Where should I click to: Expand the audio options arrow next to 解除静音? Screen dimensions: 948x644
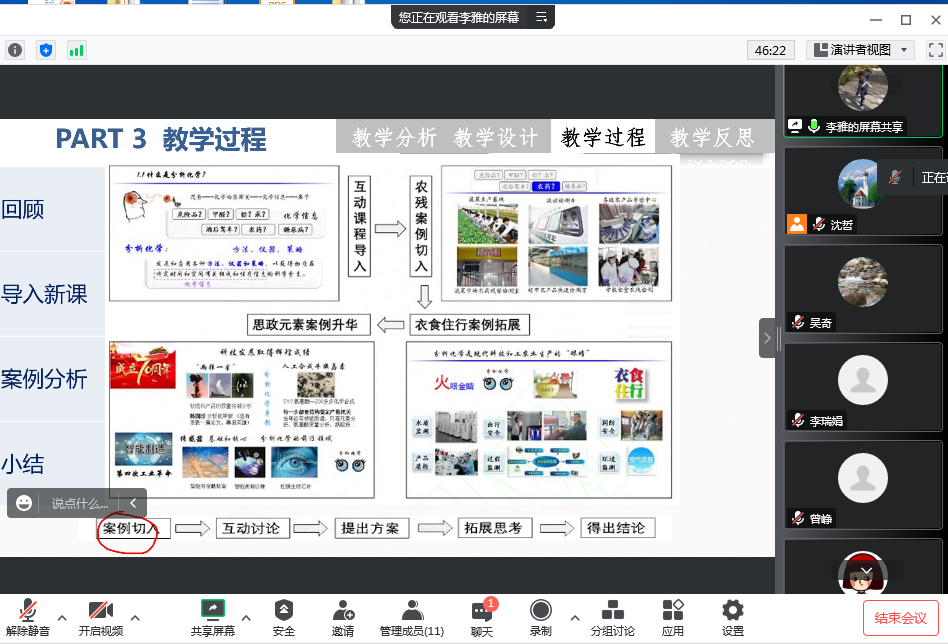(x=62, y=616)
